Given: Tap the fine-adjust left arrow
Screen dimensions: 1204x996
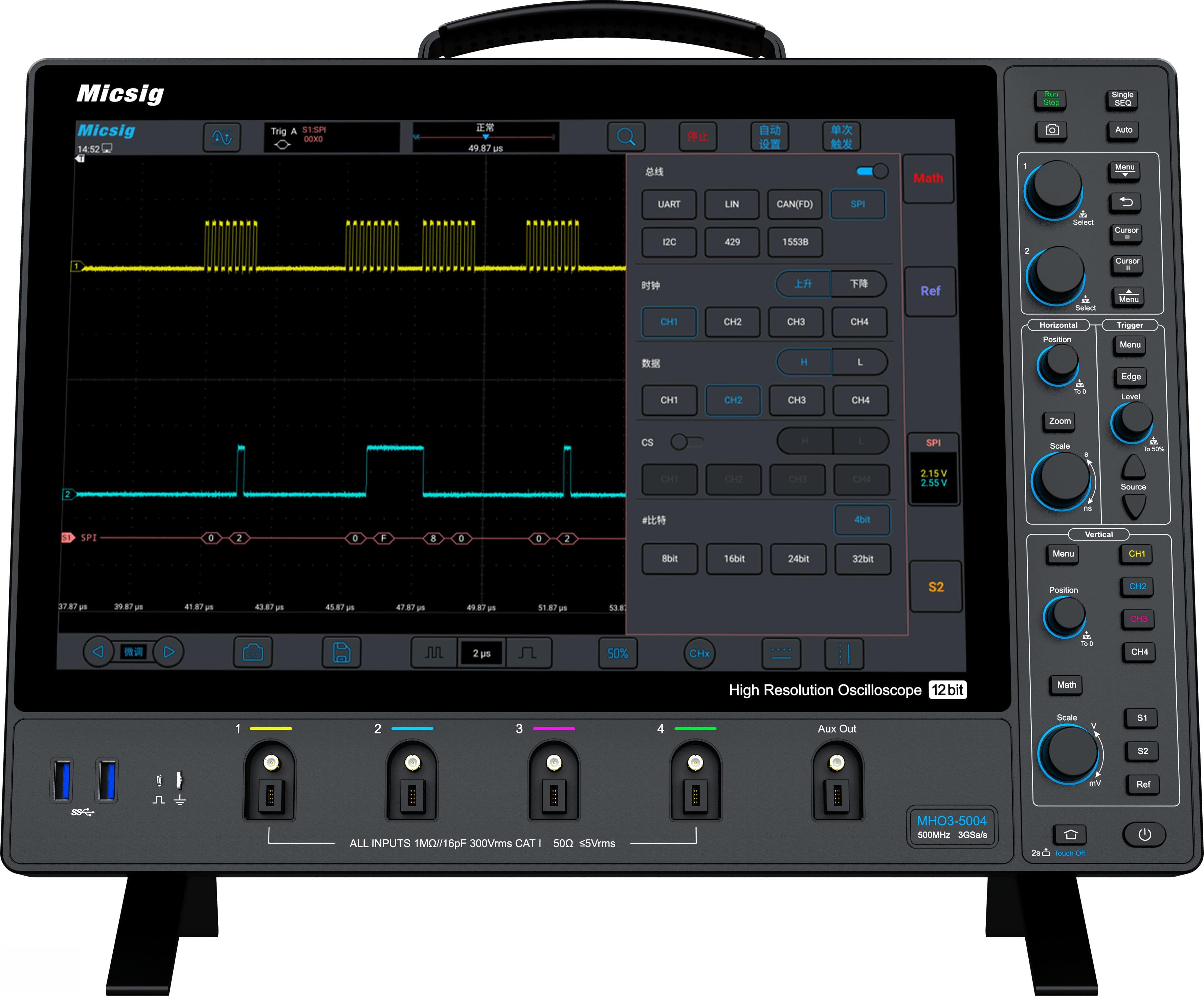Looking at the screenshot, I should 98,652.
